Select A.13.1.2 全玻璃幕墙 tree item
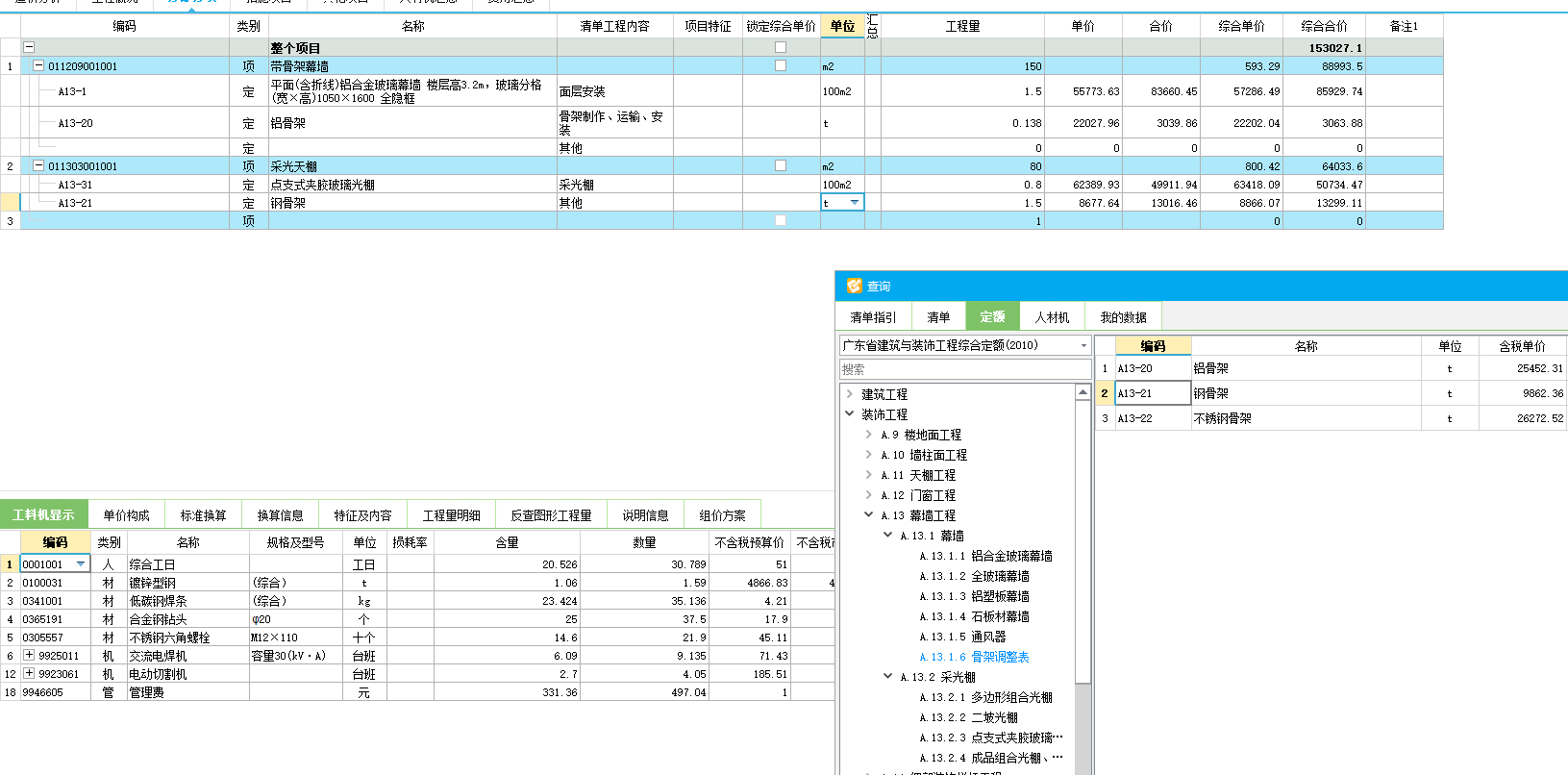 pyautogui.click(x=974, y=576)
